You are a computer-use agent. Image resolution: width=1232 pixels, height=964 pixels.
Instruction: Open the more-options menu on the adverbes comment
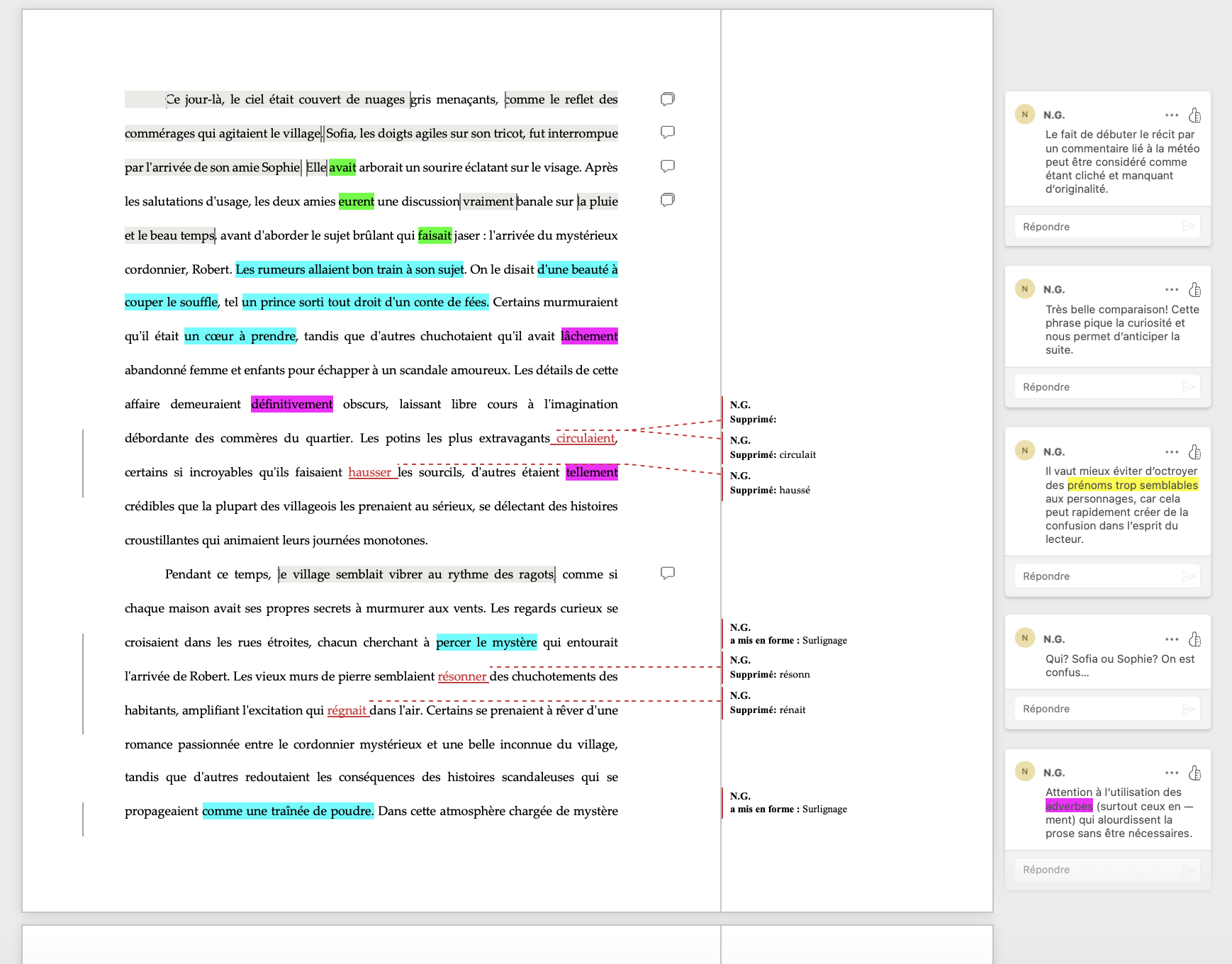coord(1170,771)
